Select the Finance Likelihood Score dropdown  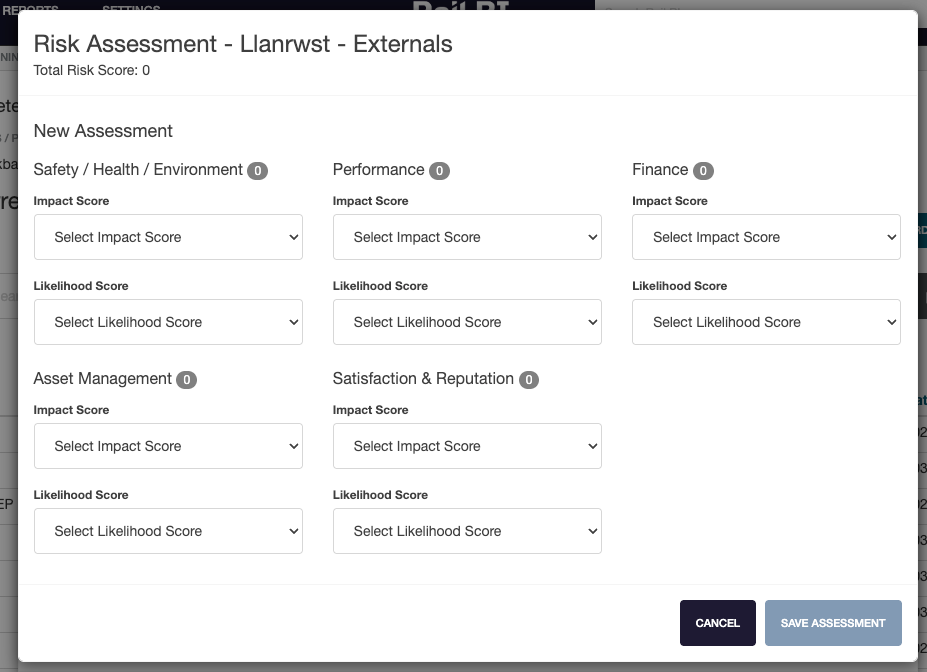point(766,322)
